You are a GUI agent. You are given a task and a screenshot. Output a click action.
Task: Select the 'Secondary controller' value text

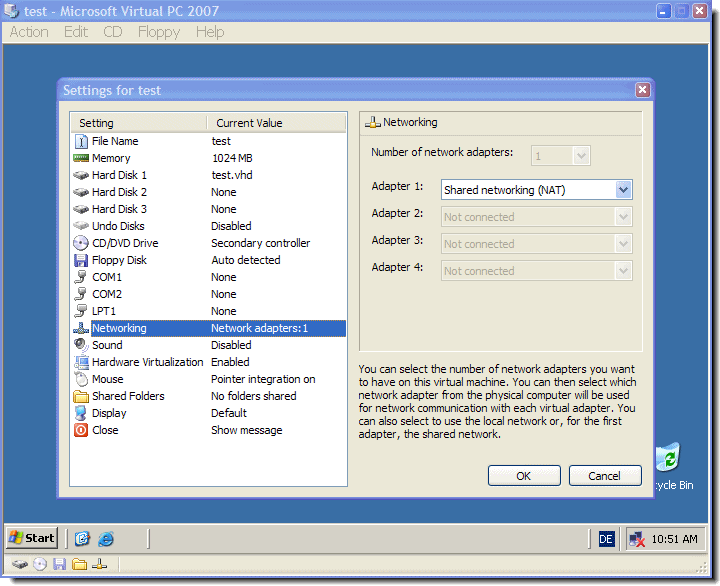click(260, 243)
